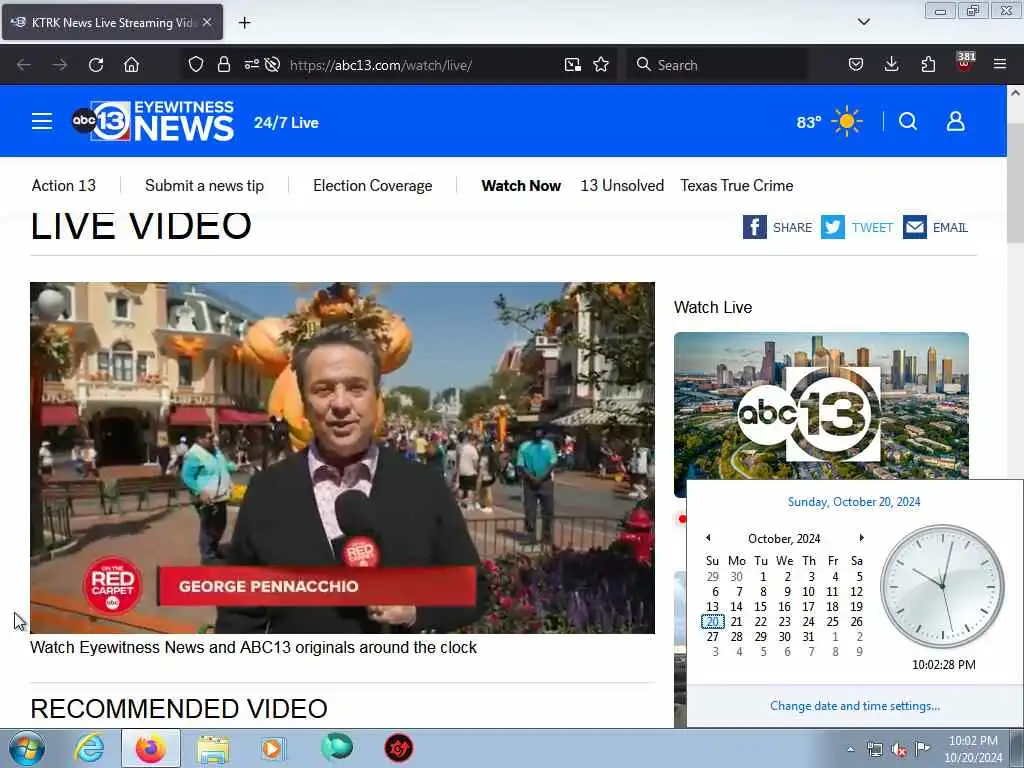Click the 24/7 Live link

(286, 123)
